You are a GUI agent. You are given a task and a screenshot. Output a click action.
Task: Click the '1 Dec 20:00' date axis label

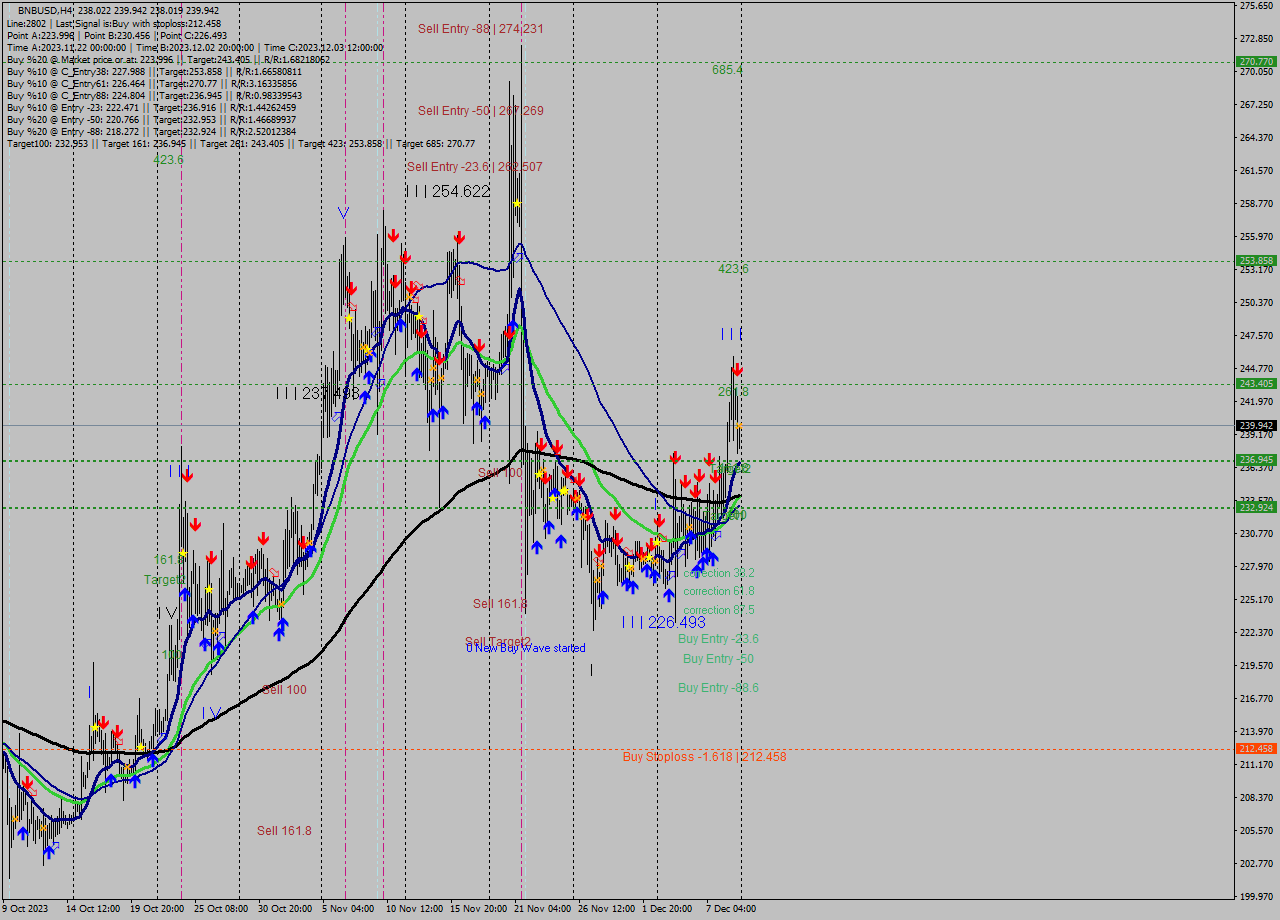[667, 909]
